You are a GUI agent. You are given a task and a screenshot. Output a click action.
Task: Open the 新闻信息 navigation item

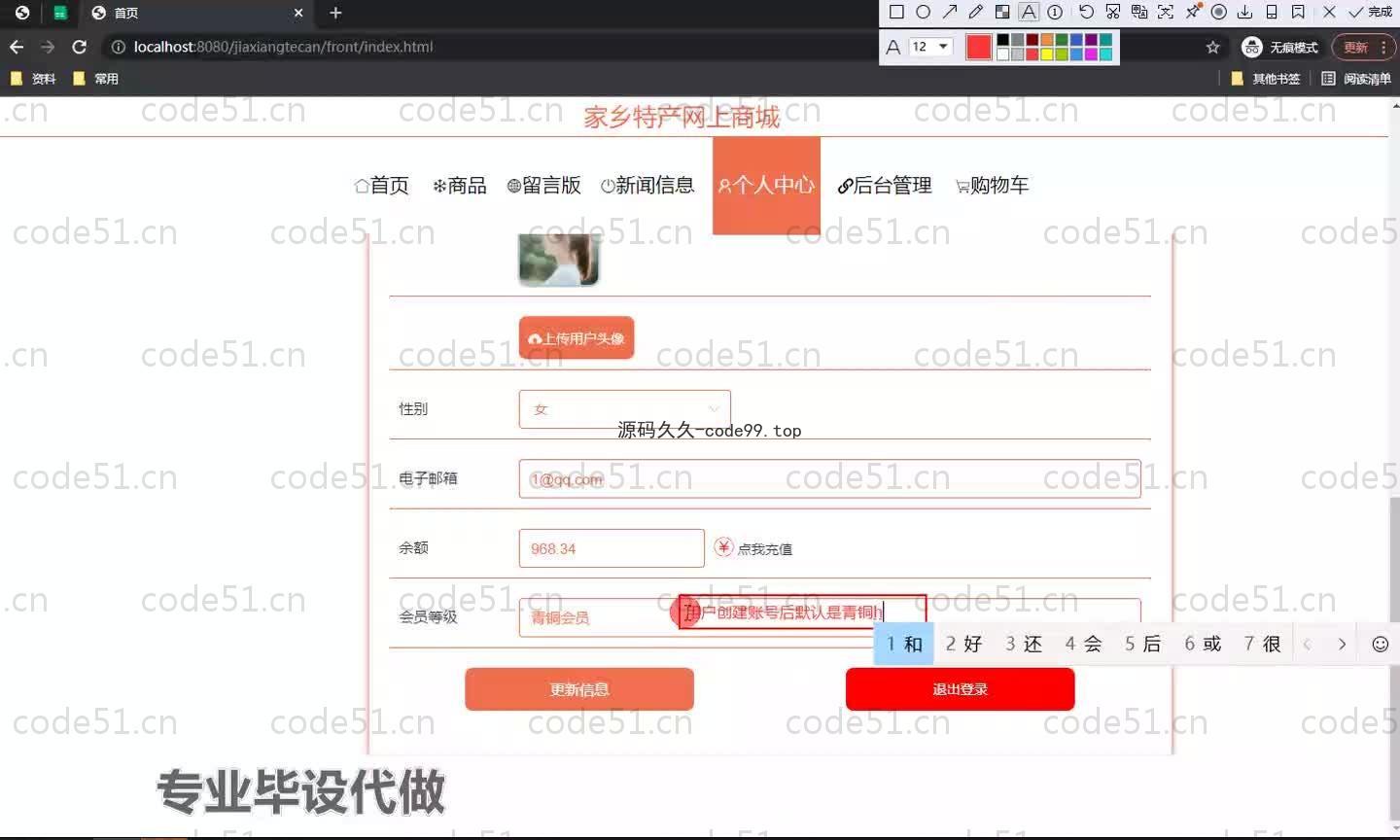click(x=647, y=185)
